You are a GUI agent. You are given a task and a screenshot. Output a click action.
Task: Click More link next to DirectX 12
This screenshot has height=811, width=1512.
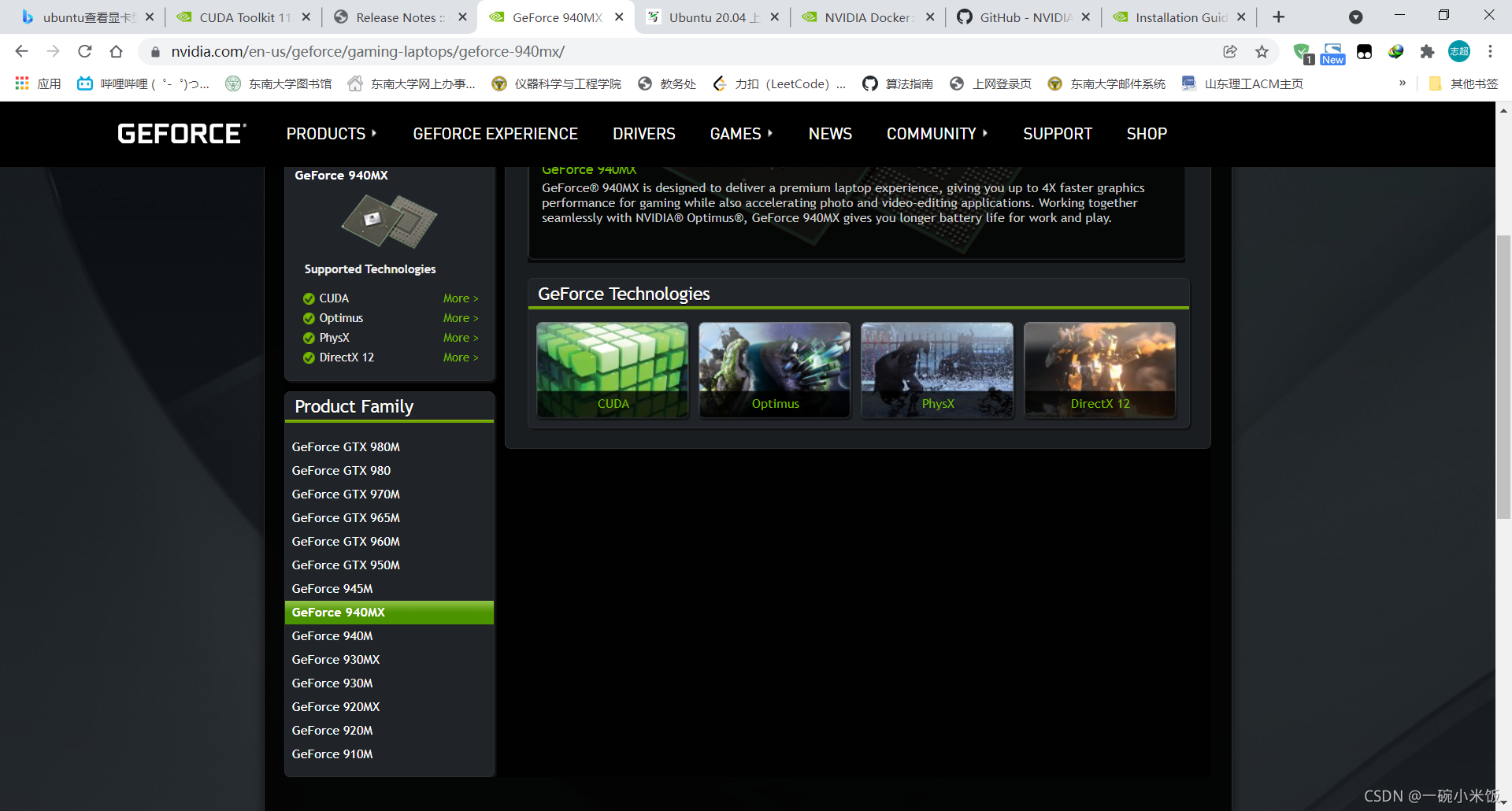pos(461,357)
